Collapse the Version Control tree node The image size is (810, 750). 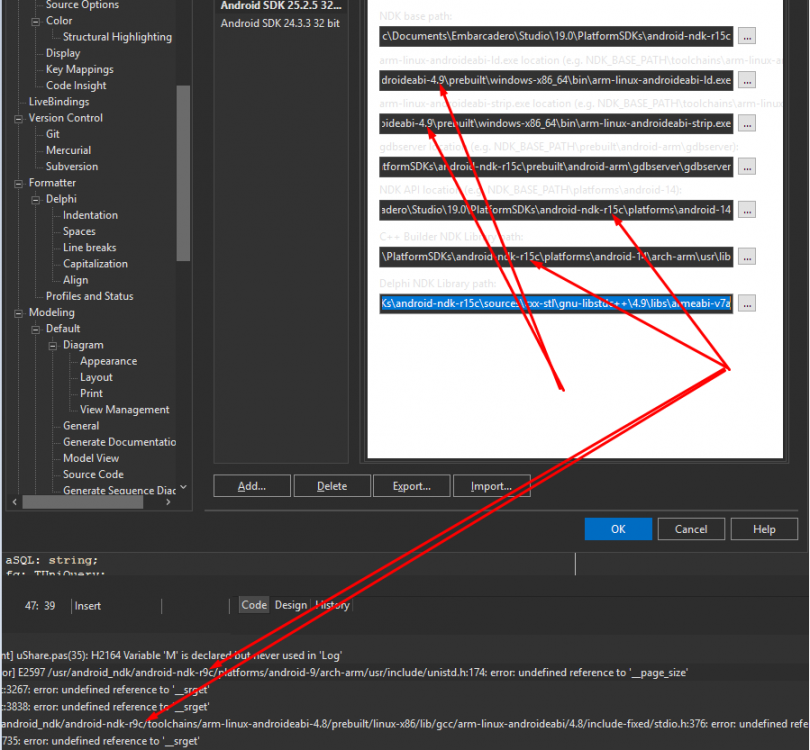(19, 119)
